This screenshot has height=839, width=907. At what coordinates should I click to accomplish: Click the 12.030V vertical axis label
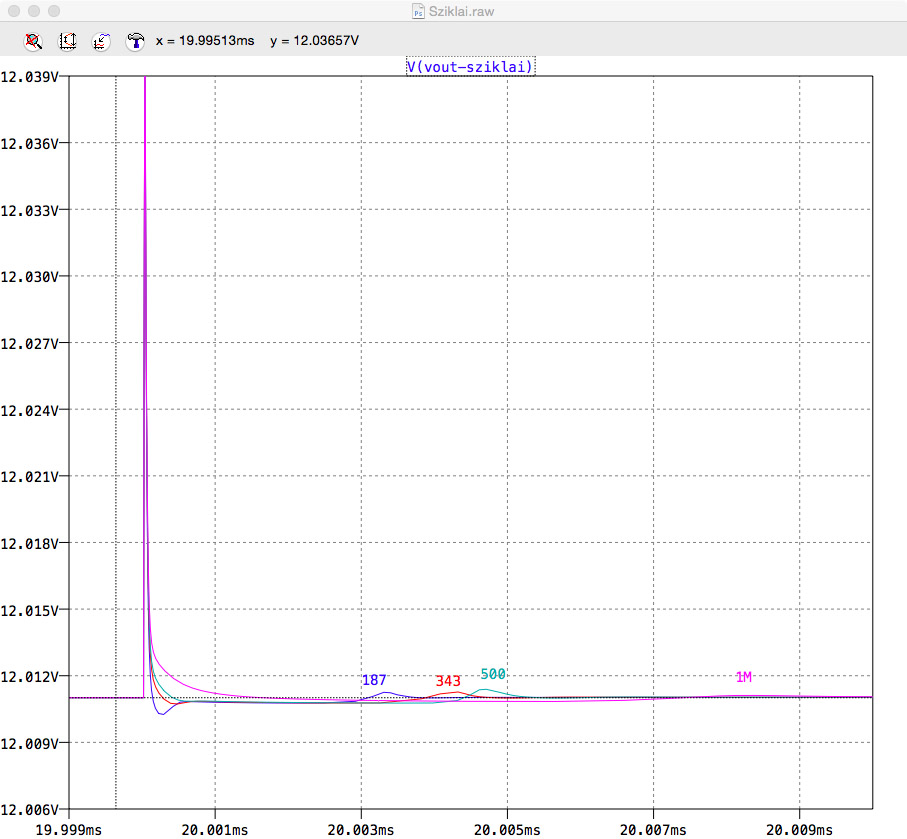[x=30, y=277]
